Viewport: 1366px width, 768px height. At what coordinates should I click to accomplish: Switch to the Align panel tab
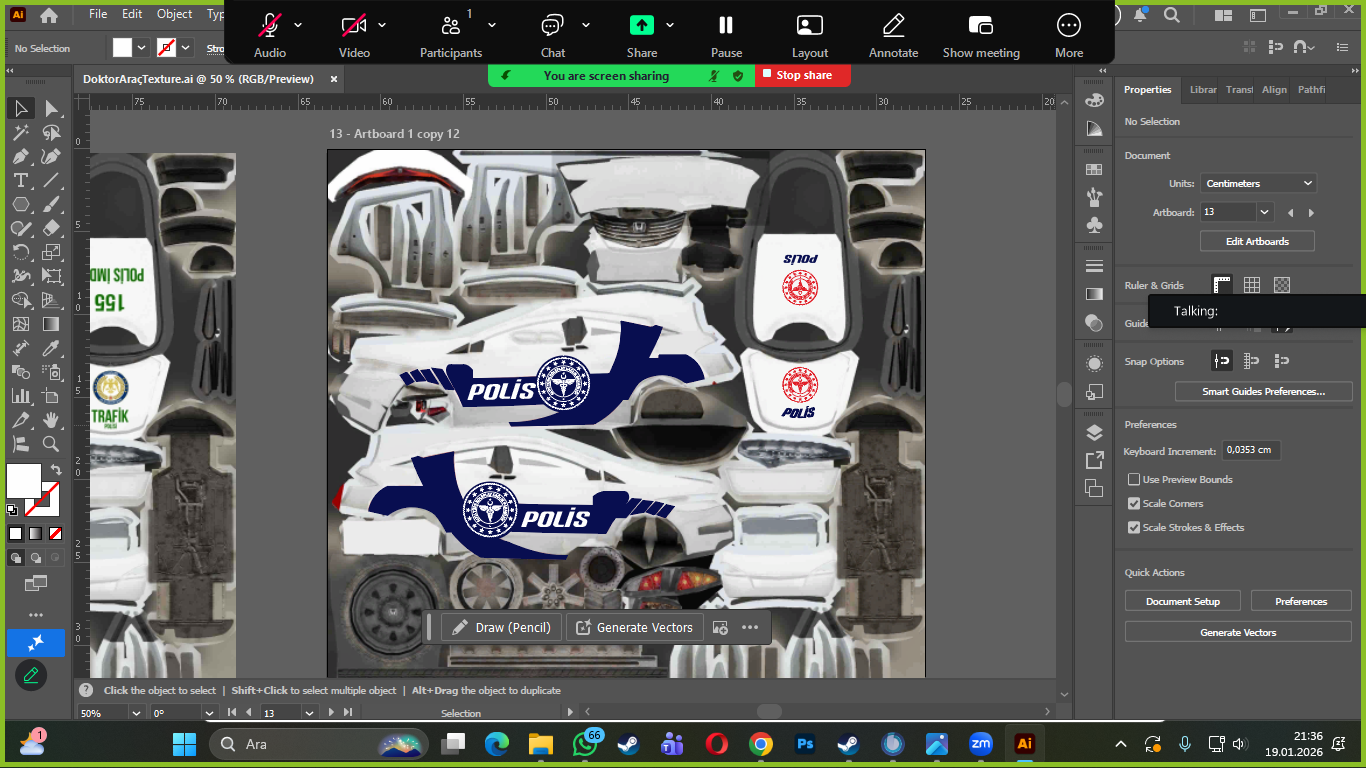[1274, 90]
